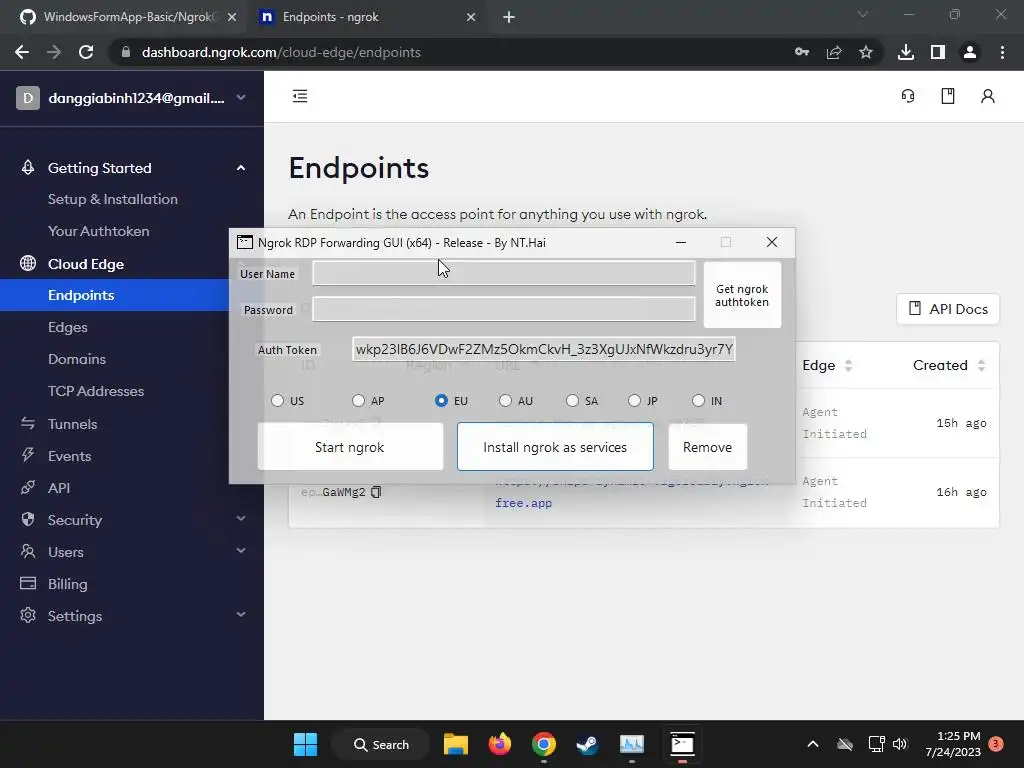Click the address bar URL
The width and height of the screenshot is (1024, 768).
pyautogui.click(x=281, y=52)
